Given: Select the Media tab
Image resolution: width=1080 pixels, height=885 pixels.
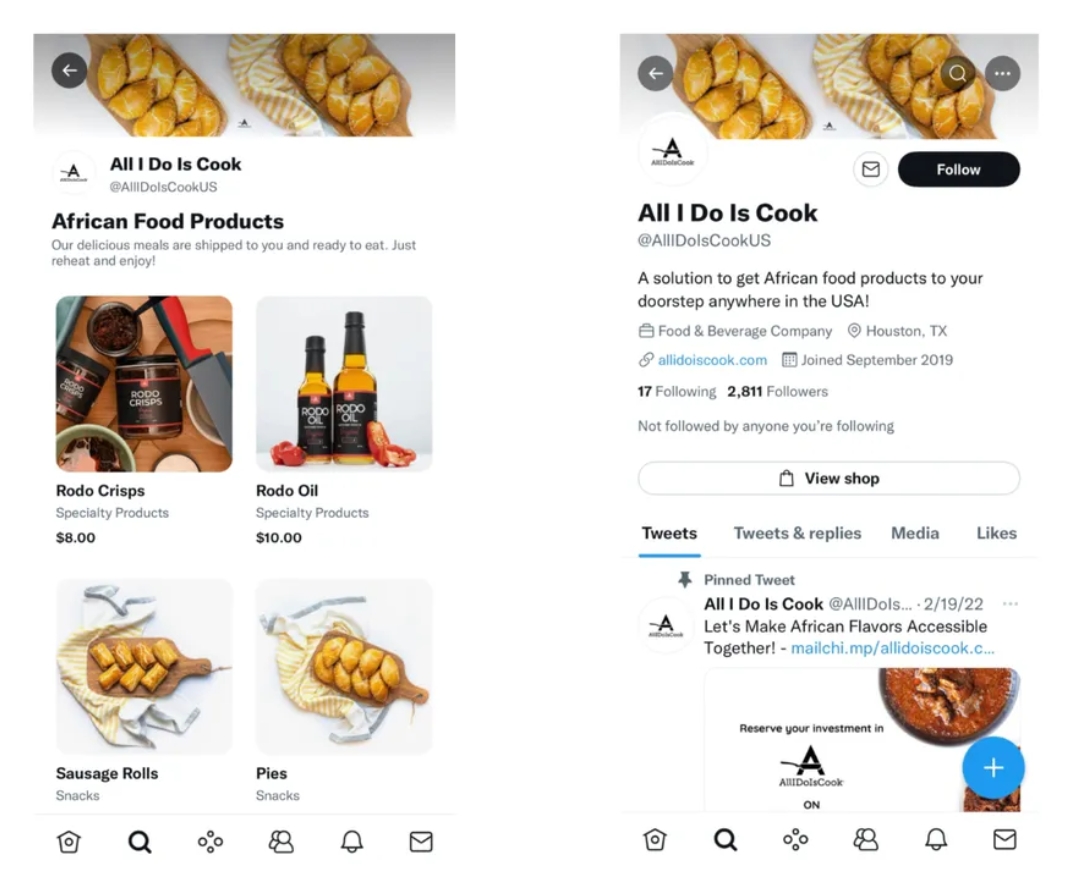Looking at the screenshot, I should tap(915, 533).
